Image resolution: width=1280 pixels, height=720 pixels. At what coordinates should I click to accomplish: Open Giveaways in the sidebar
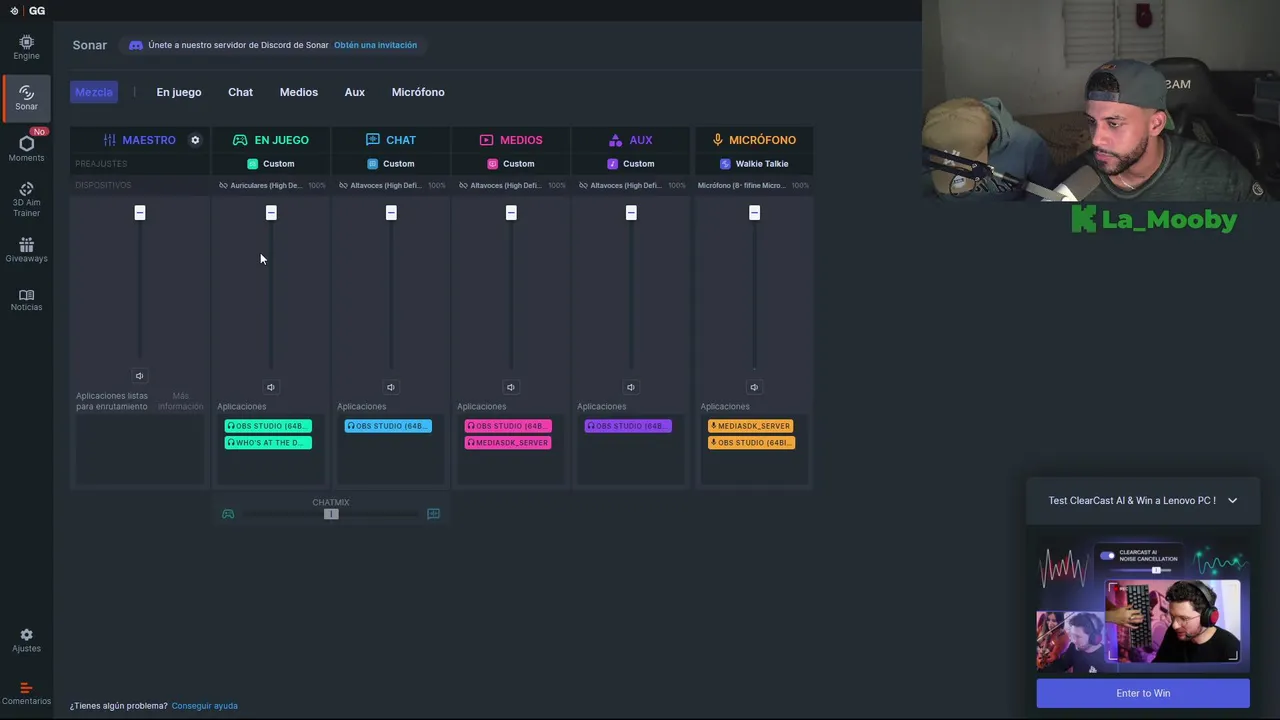26,250
